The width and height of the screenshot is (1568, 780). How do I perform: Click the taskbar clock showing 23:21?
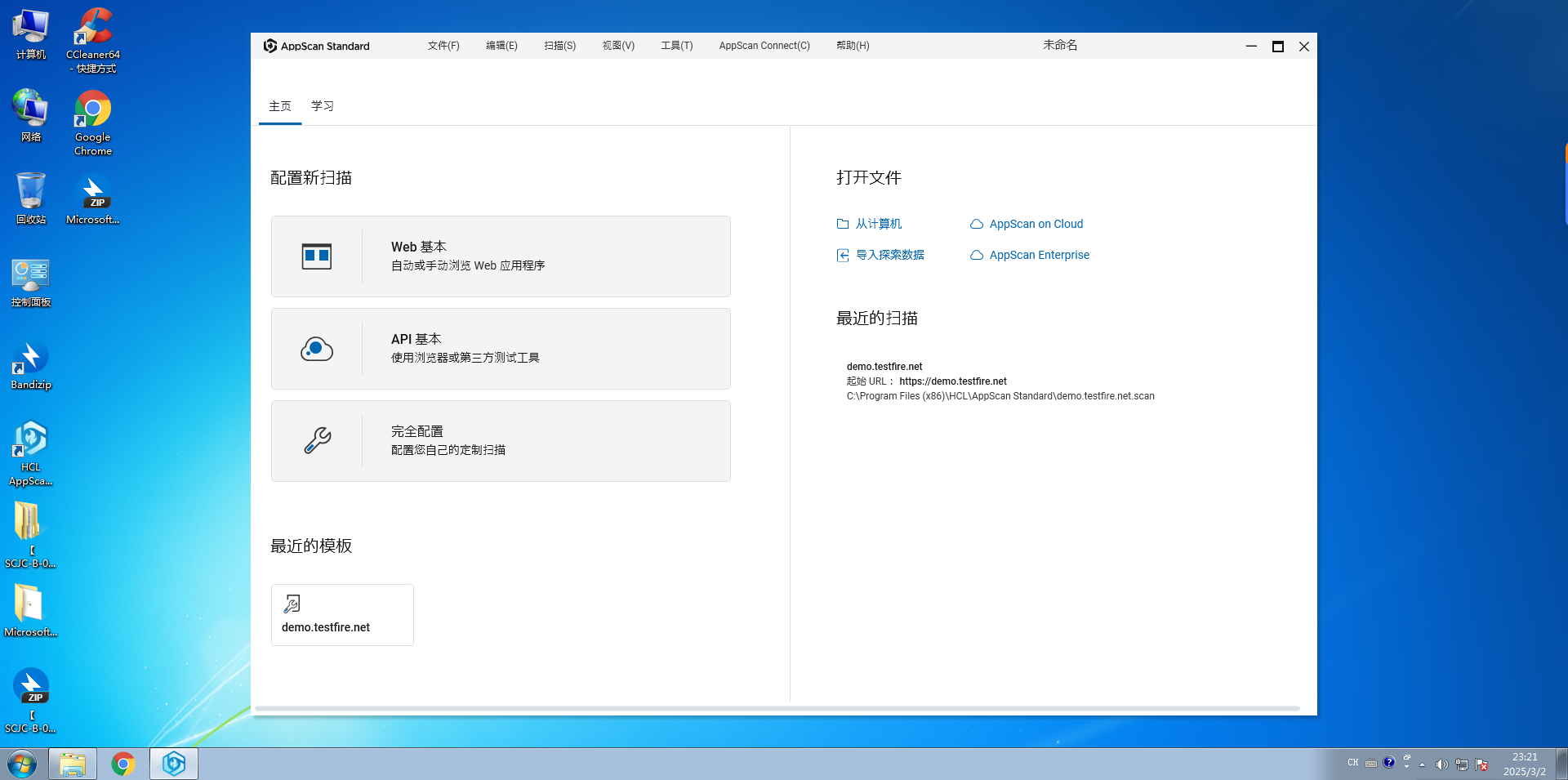pyautogui.click(x=1525, y=764)
